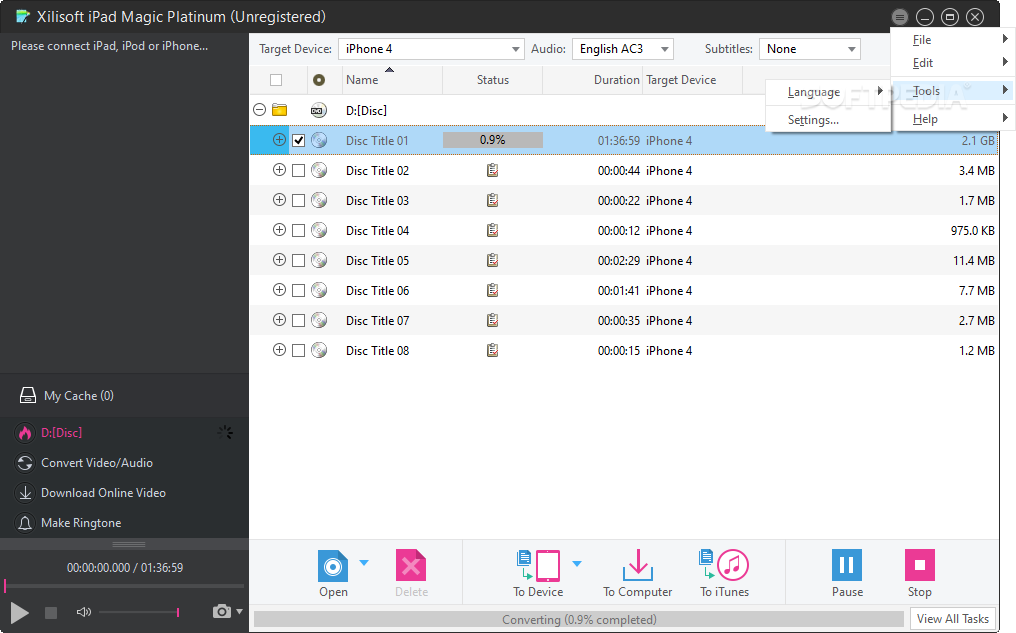Viewport: 1016px width, 633px height.
Task: Adjust the preview volume slider
Action: click(x=139, y=612)
